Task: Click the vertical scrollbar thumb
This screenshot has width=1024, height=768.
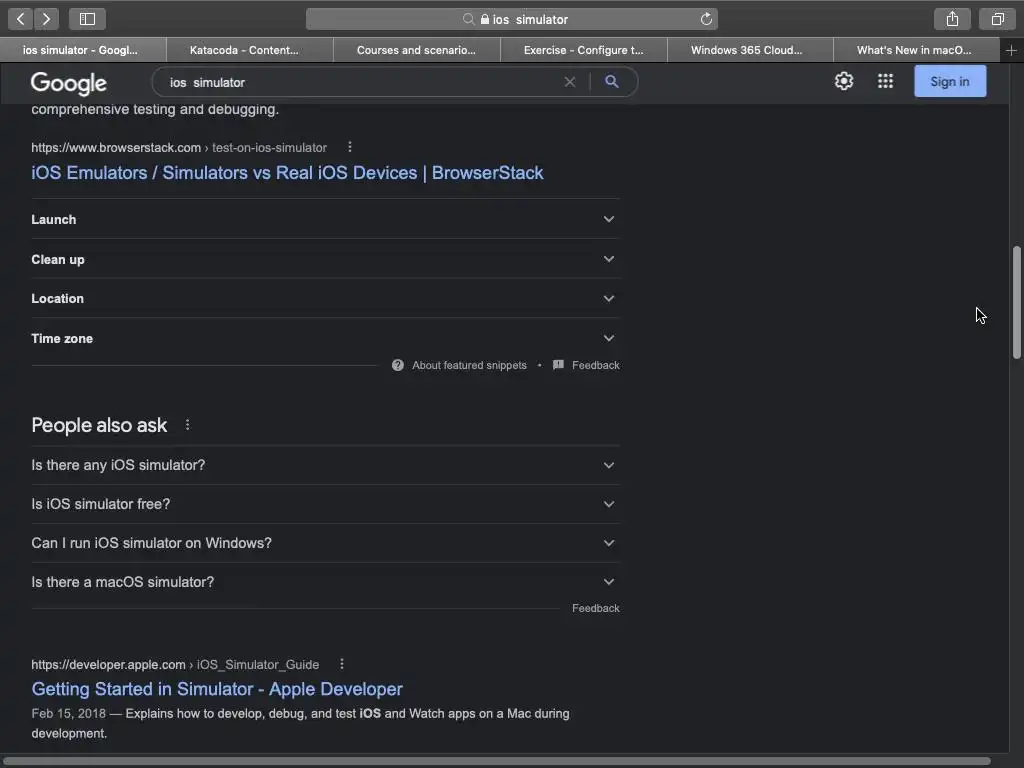Action: 1016,302
